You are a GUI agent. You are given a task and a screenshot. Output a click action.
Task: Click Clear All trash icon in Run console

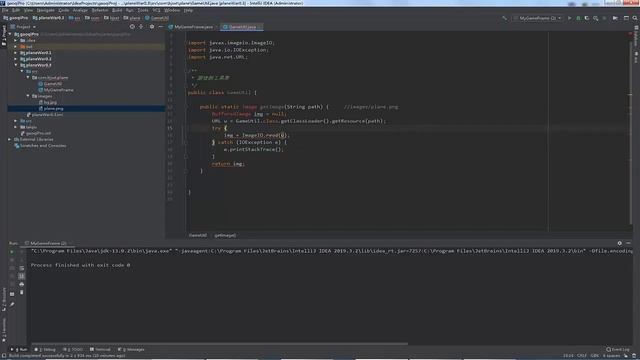click(22, 292)
